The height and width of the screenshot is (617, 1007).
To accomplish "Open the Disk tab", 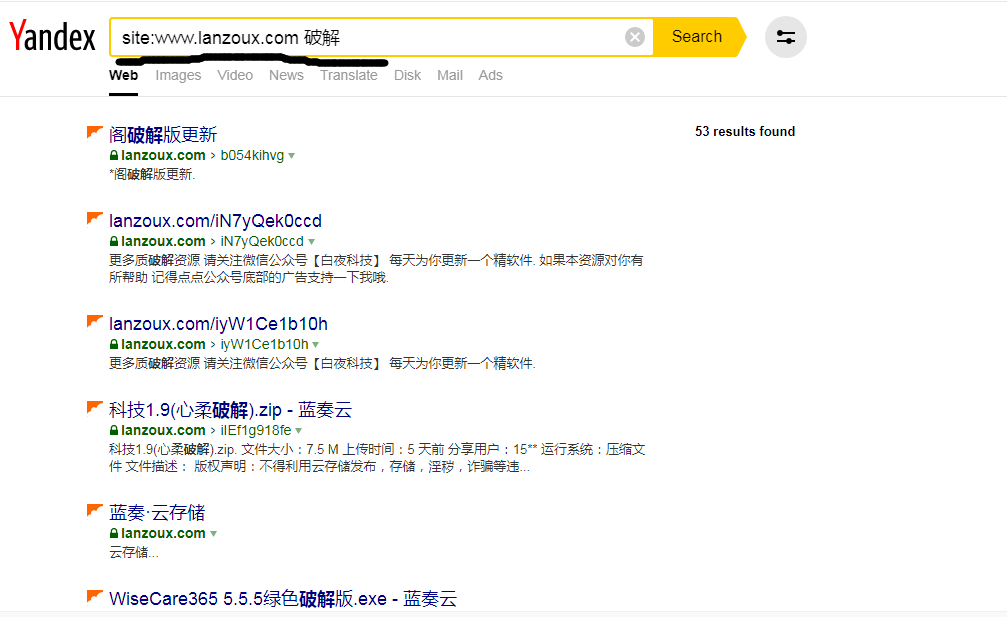I will point(407,75).
